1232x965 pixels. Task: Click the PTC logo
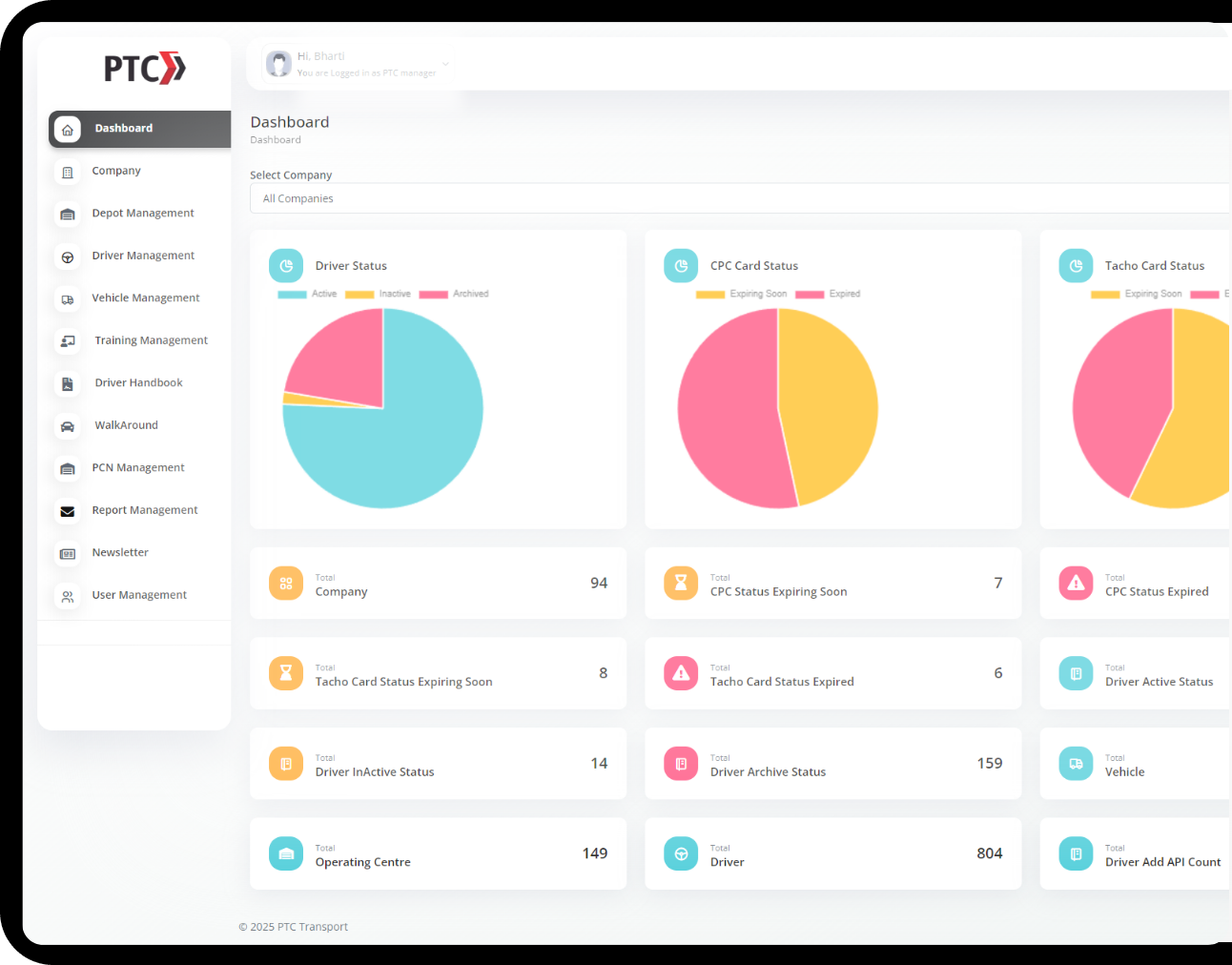(144, 69)
